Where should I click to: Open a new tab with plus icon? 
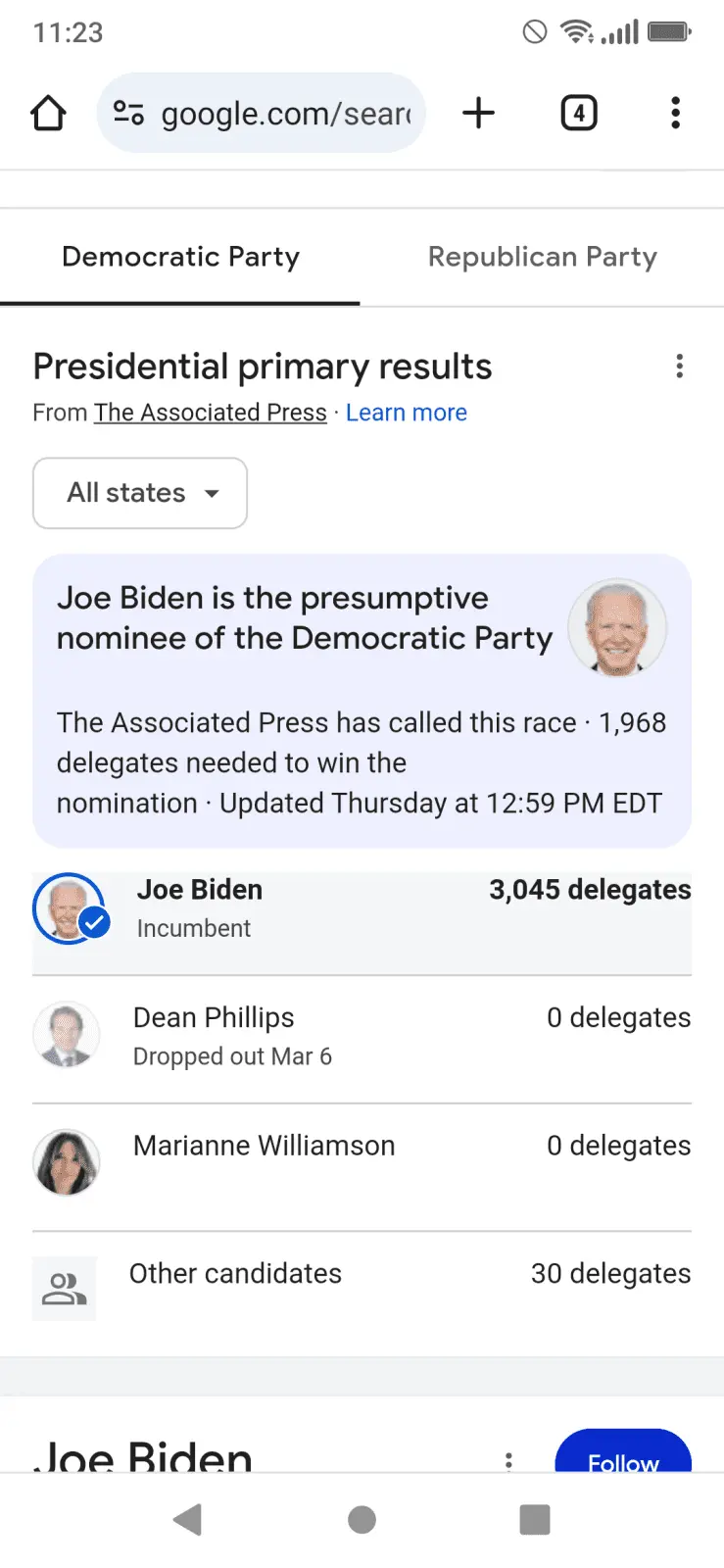coord(478,114)
